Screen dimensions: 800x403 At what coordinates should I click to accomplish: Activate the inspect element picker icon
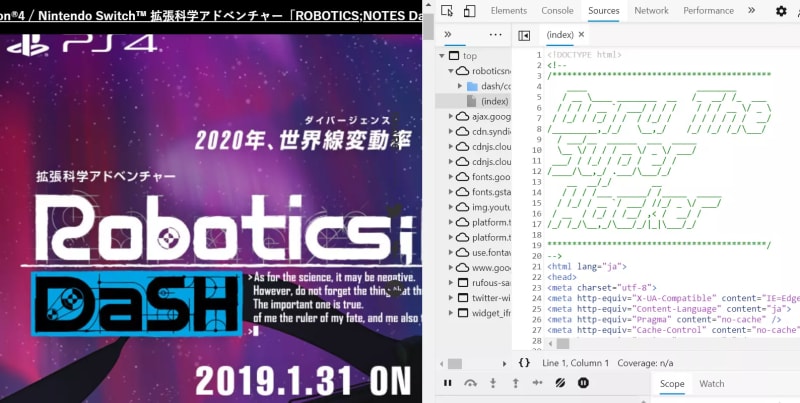tap(447, 11)
